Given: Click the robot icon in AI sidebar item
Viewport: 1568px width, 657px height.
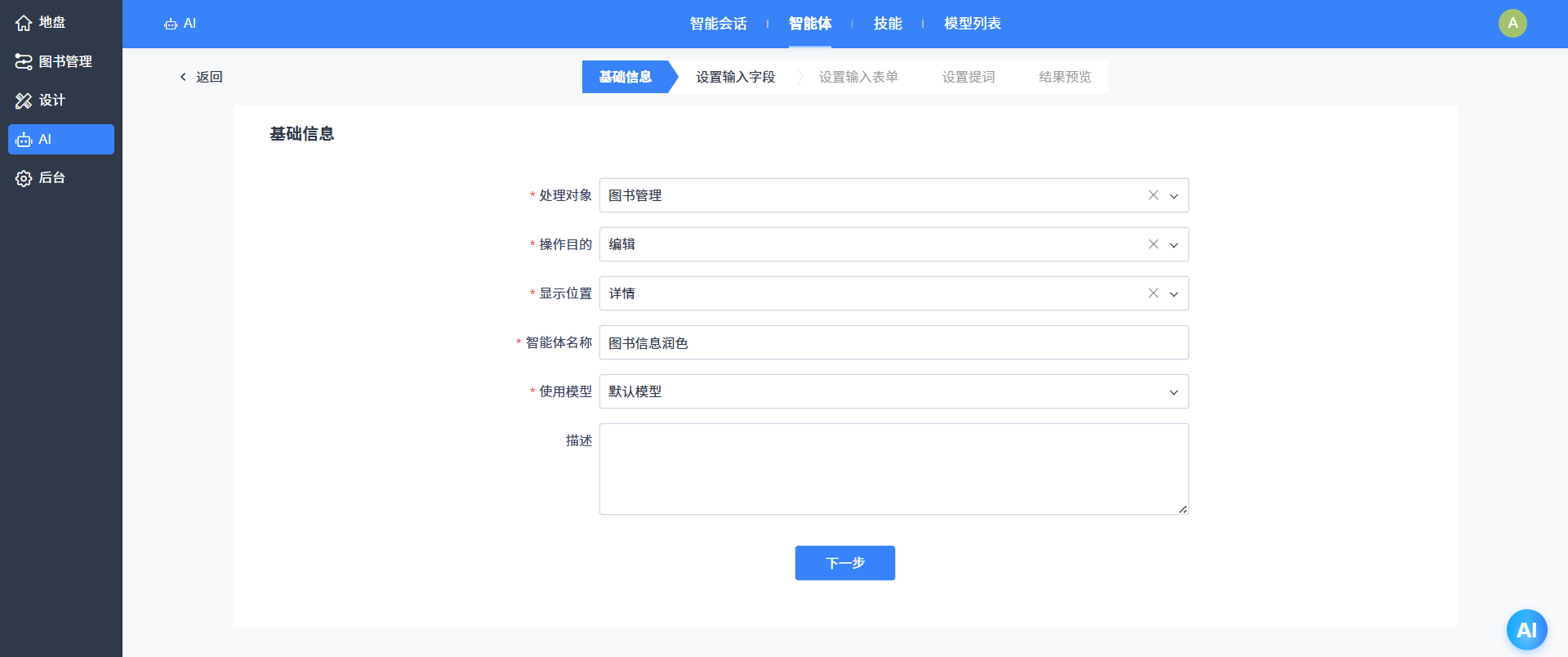Looking at the screenshot, I should (x=24, y=140).
